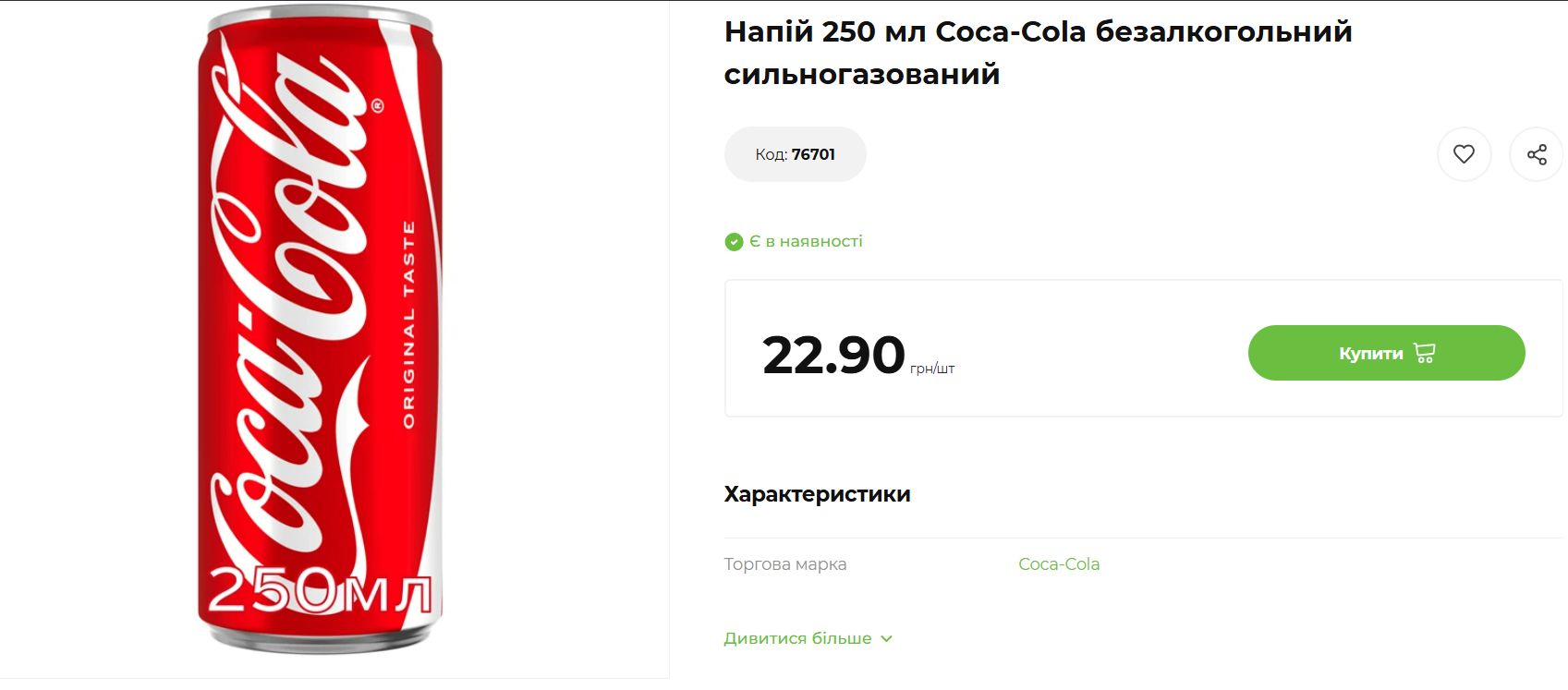Screen dimensions: 1568x690
Task: Click the Характеристики section heading
Action: 817,494
